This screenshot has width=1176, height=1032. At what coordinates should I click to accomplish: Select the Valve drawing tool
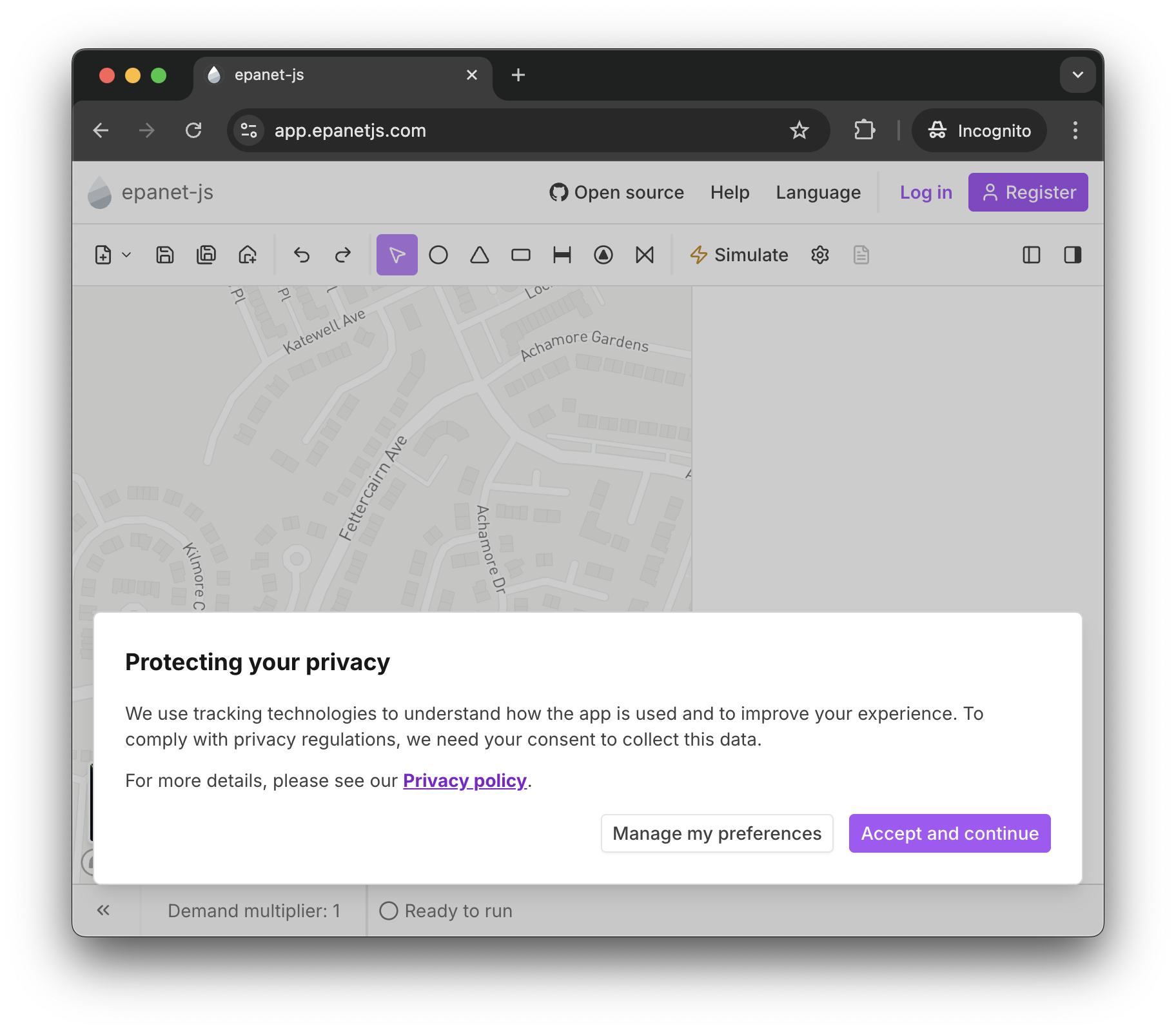[x=645, y=255]
